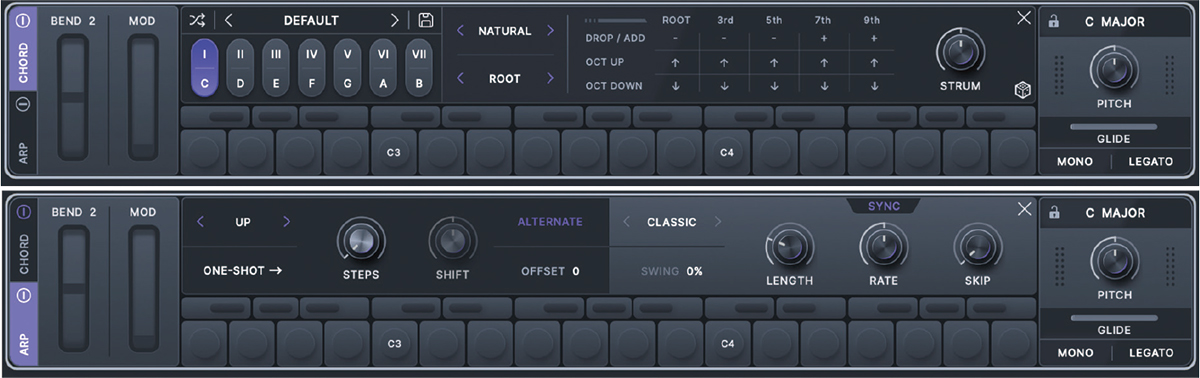1200x378 pixels.
Task: Enable MONO in the Chord panel
Action: (x=1074, y=161)
